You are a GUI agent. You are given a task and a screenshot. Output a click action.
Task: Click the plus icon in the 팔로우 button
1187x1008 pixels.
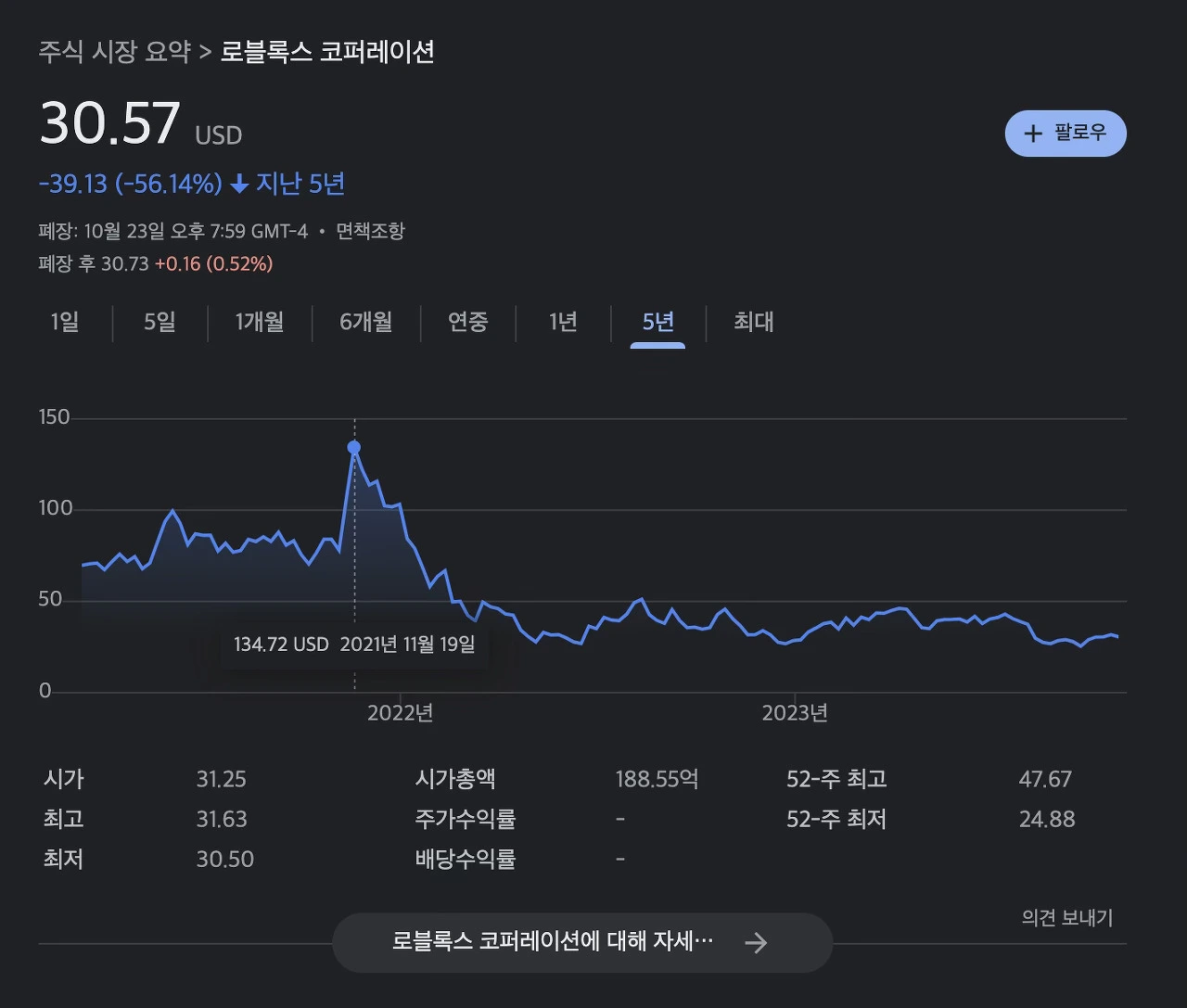tap(1033, 134)
